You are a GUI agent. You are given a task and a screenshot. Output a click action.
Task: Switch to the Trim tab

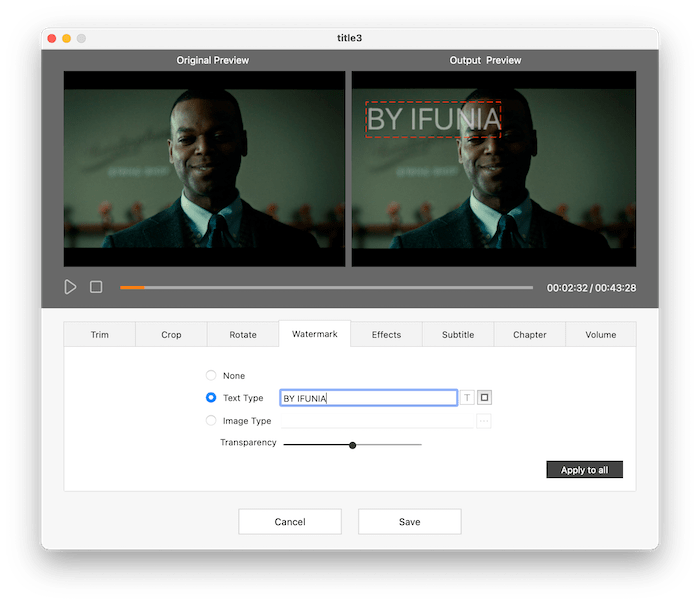pos(99,335)
